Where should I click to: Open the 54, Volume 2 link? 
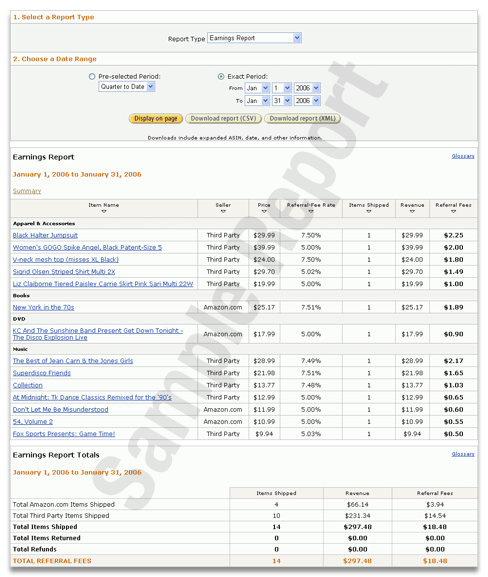[33, 421]
